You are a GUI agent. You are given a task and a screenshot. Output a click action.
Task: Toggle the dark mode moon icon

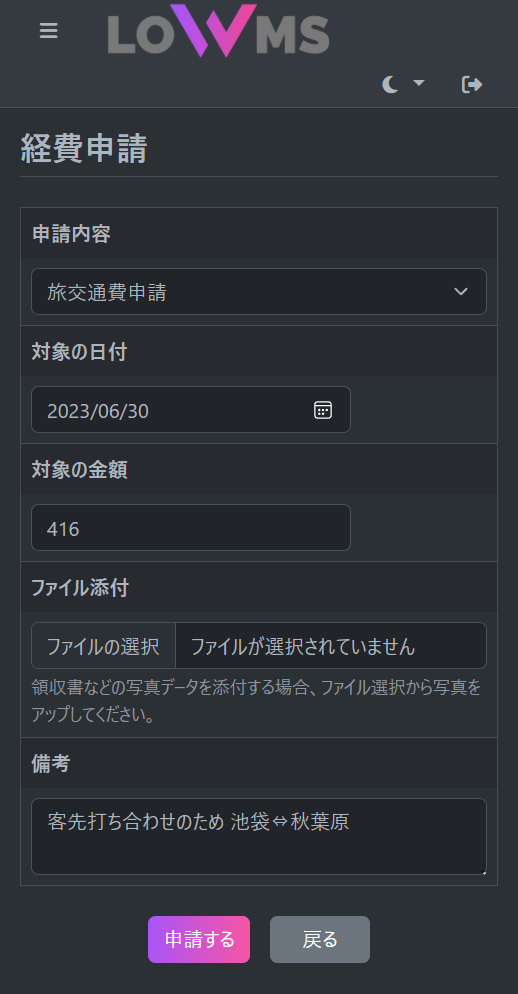pyautogui.click(x=391, y=84)
